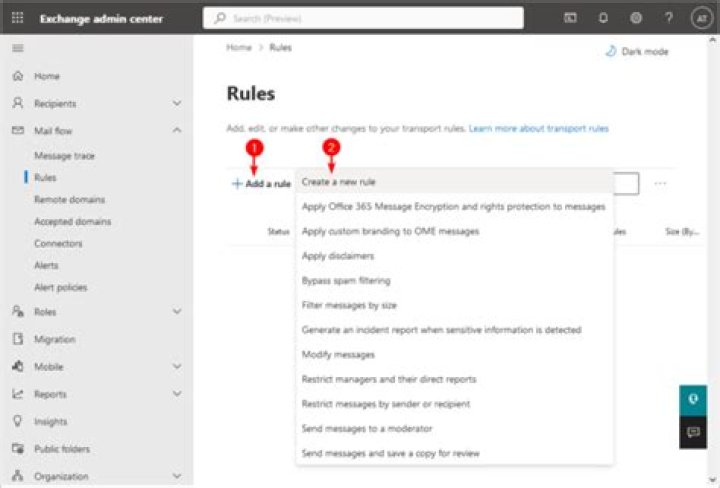Screen dimensions: 720x488
Task: Select Apply disclaimers
Action: point(455,256)
